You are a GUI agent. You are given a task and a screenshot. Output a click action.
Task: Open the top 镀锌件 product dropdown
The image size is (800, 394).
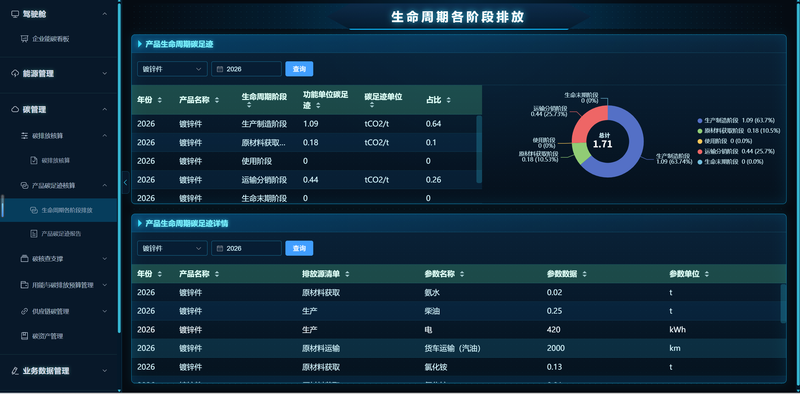point(172,69)
